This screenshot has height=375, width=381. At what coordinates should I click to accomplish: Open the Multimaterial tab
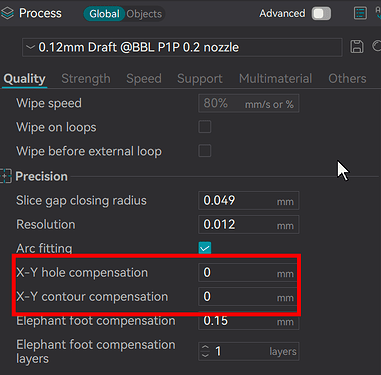(x=275, y=79)
